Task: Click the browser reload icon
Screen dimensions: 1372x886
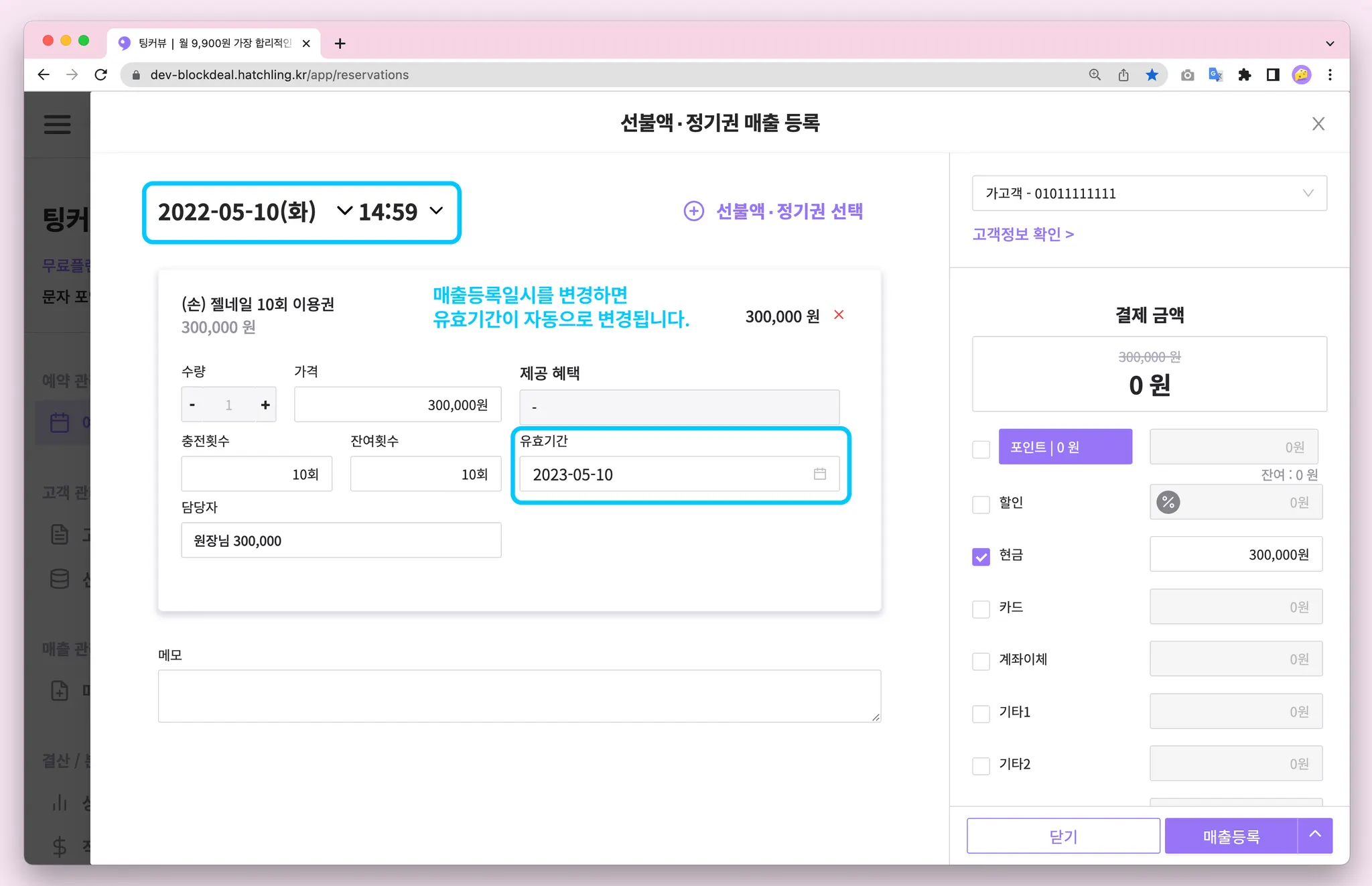Action: [x=101, y=75]
